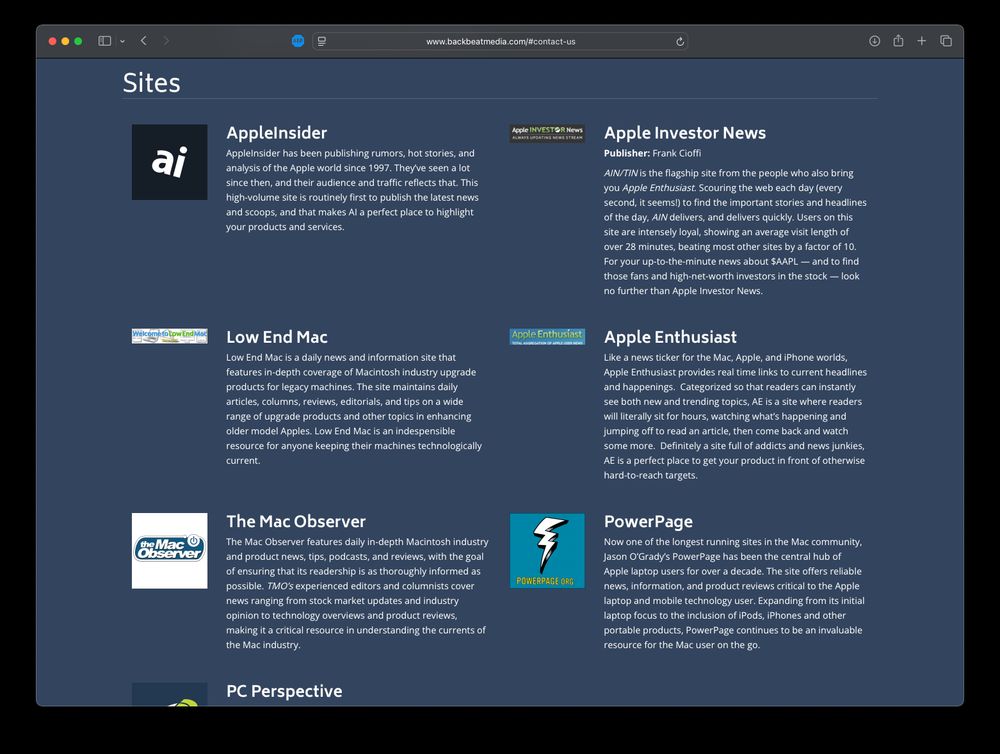The image size is (1000, 754).
Task: Click the Apple Investor News banner logo
Action: coord(547,133)
